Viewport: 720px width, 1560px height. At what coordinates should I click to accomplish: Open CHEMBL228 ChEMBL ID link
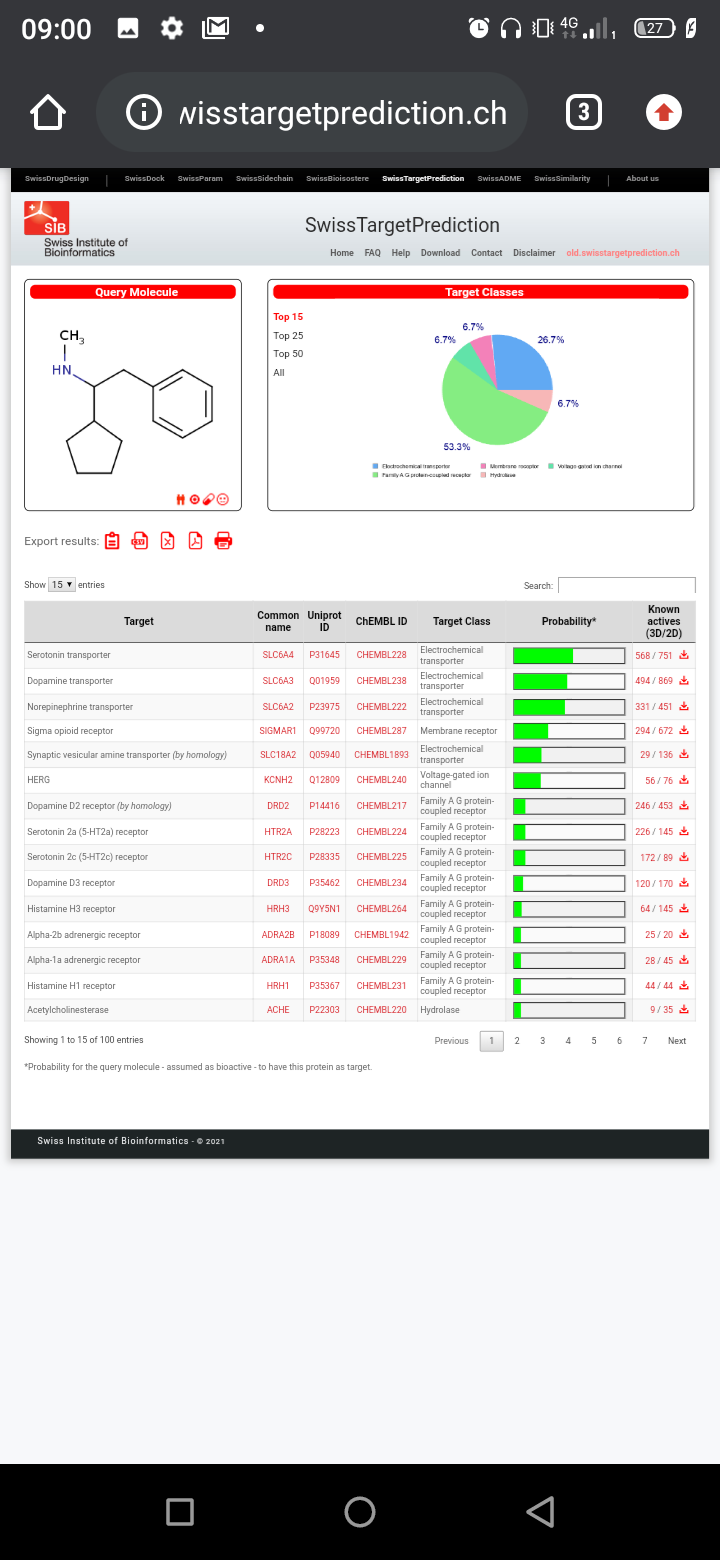(381, 655)
